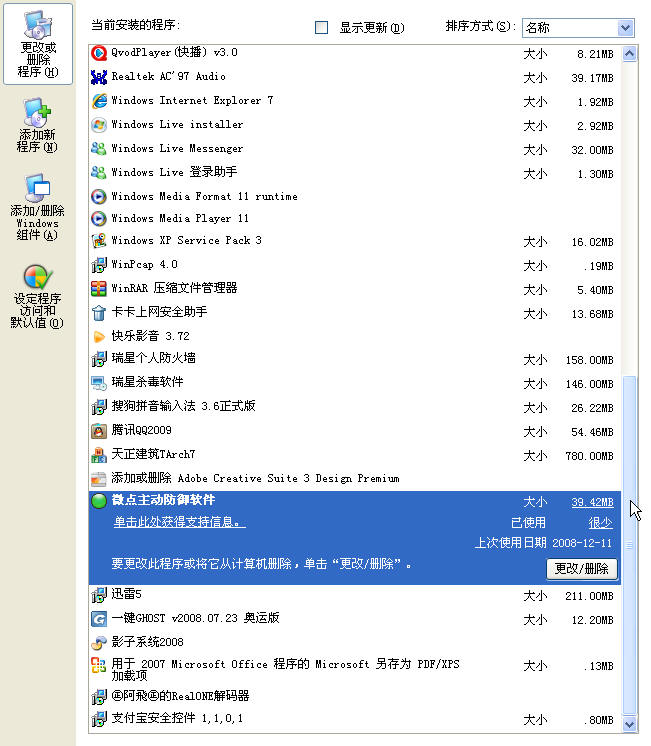Click the Realtek AC'97 Audio icon

click(99, 77)
